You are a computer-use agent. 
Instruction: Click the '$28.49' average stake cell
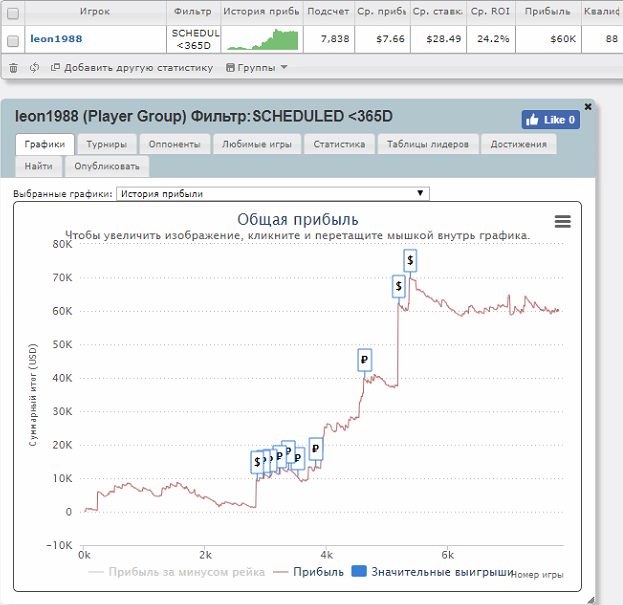438,39
